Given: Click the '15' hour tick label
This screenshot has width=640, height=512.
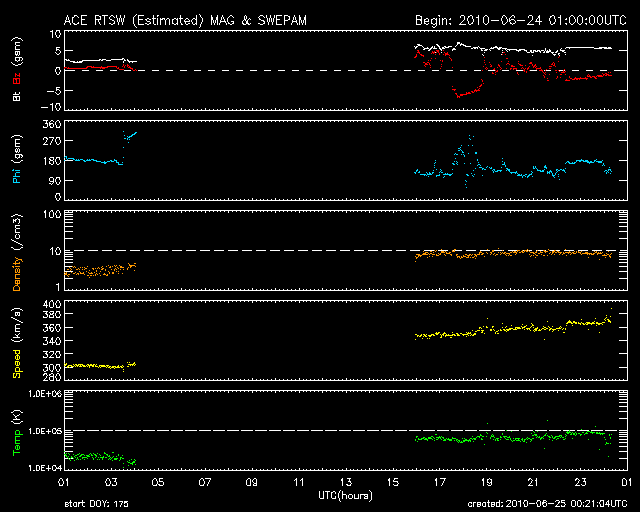Looking at the screenshot, I should 393,483.
